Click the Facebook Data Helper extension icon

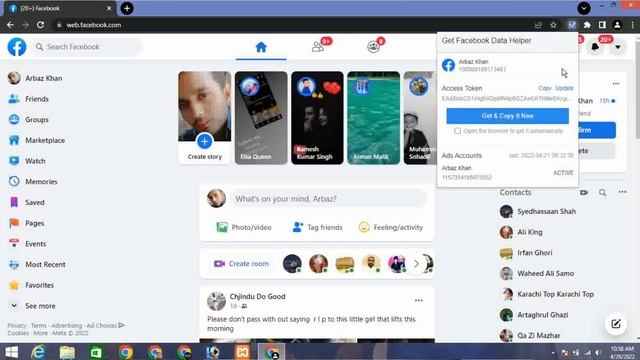572,25
